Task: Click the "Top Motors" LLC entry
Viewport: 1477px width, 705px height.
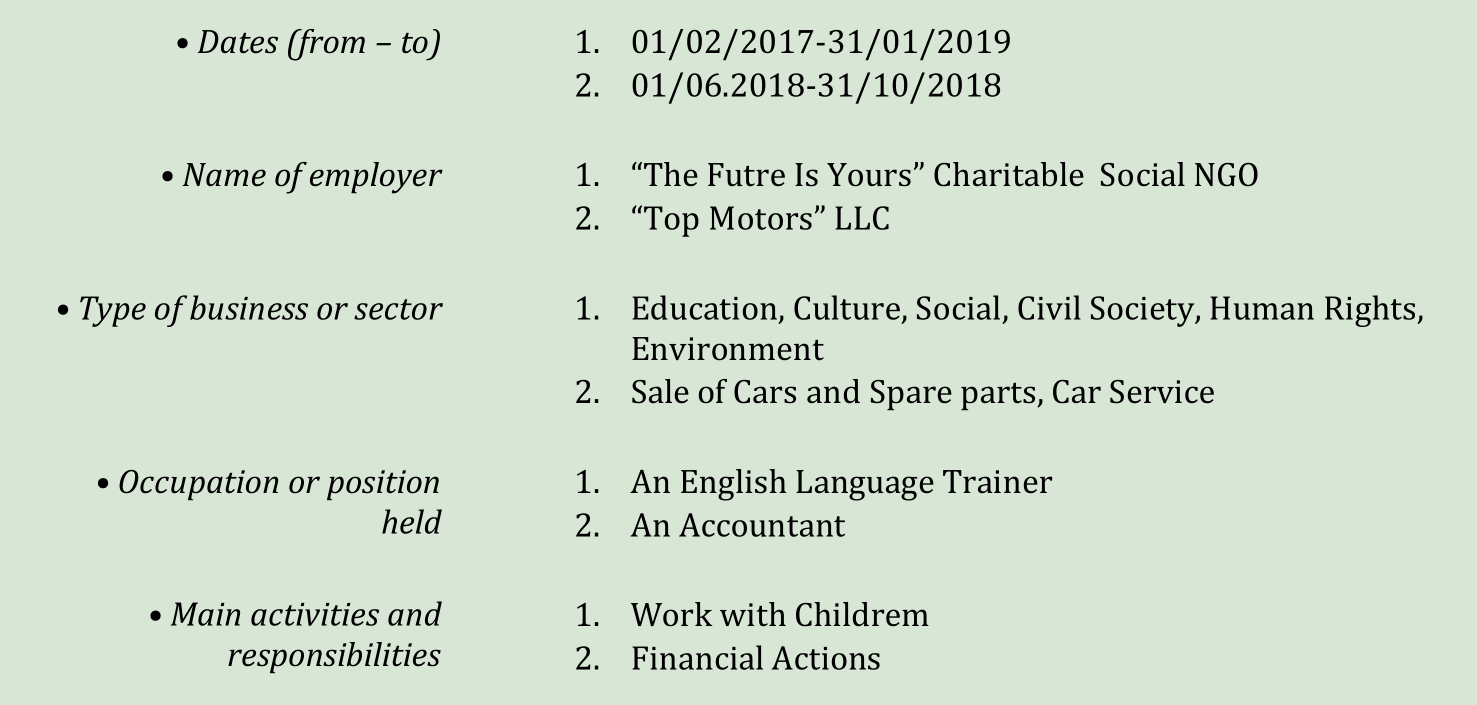Action: pyautogui.click(x=760, y=219)
